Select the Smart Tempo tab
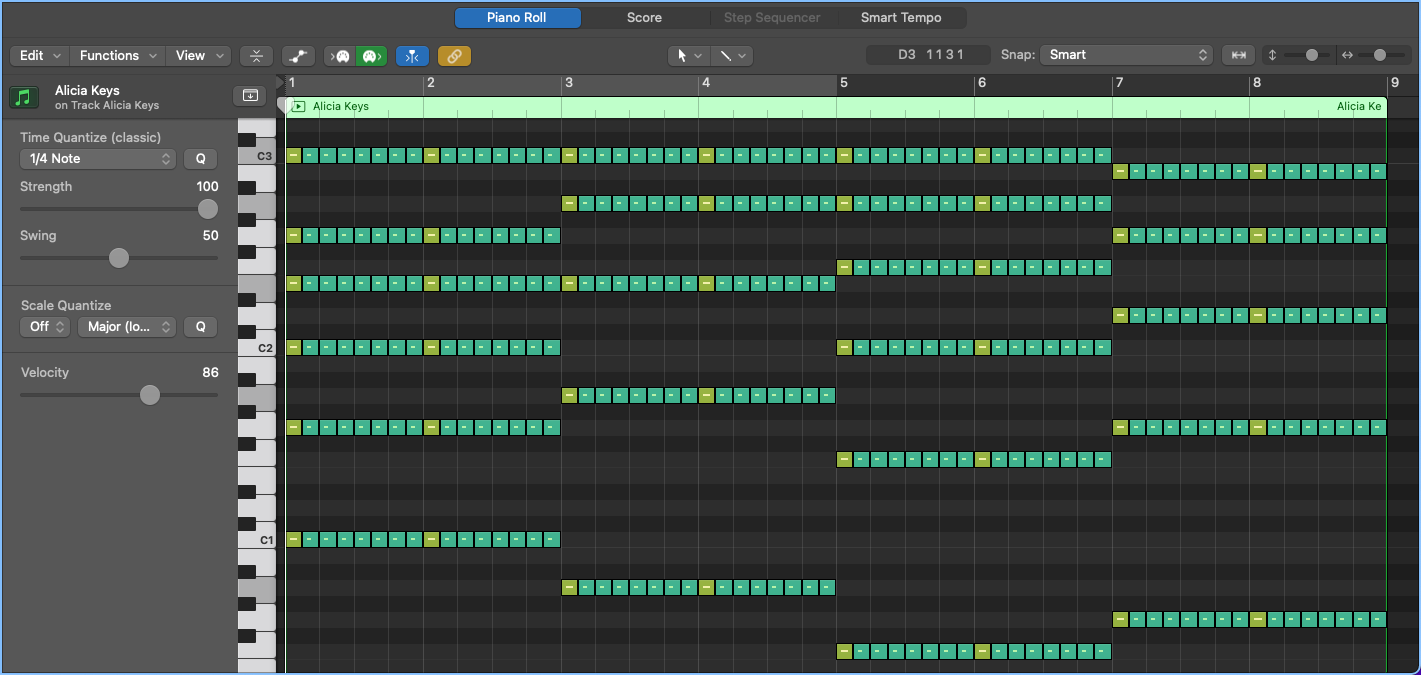The height and width of the screenshot is (675, 1421). tap(901, 17)
